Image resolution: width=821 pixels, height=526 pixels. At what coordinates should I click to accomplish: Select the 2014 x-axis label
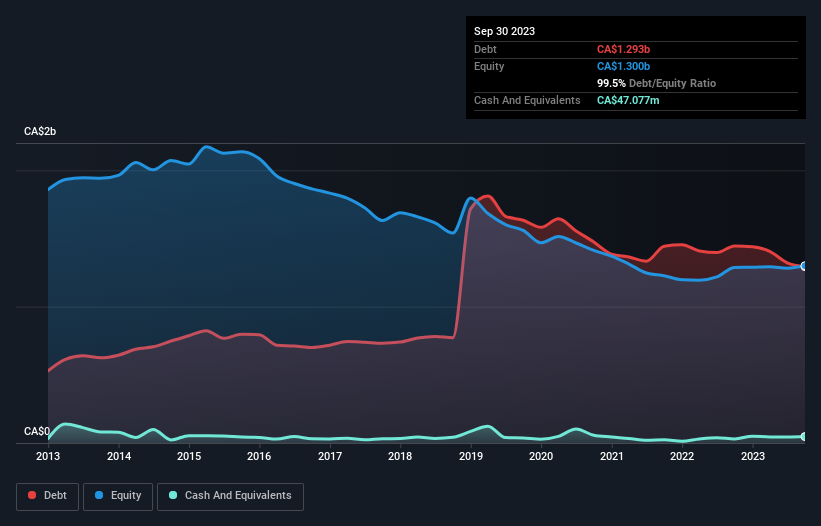pos(119,456)
